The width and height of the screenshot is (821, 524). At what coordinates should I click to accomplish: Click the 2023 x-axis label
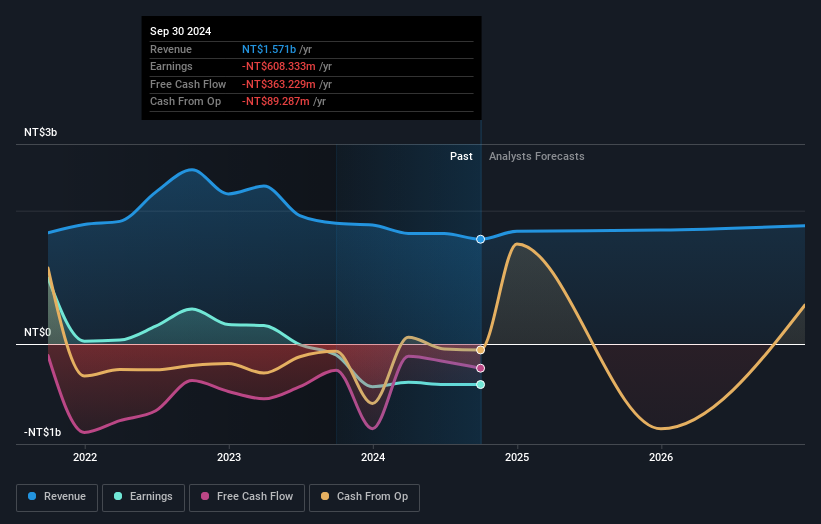click(229, 457)
